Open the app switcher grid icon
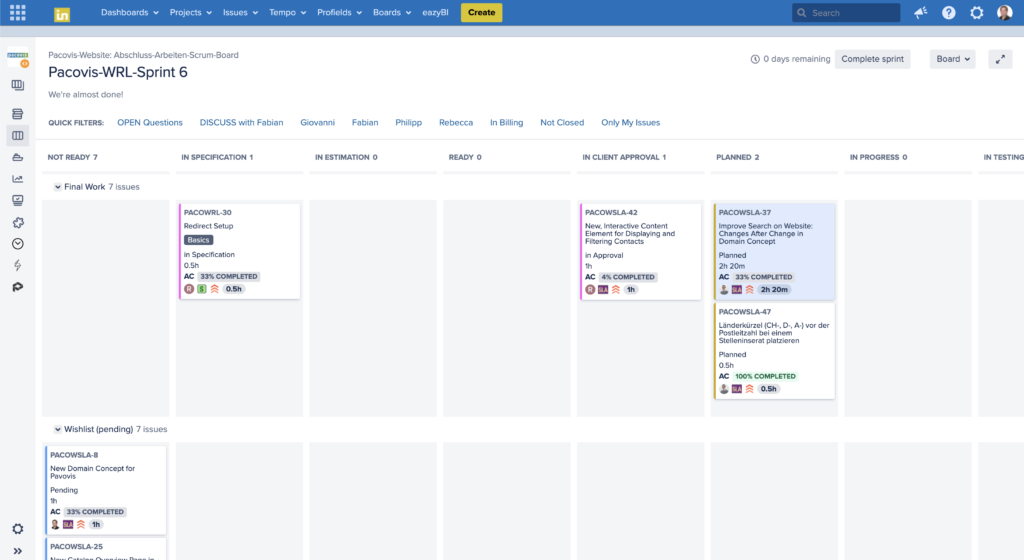The image size is (1024, 560). pyautogui.click(x=18, y=12)
